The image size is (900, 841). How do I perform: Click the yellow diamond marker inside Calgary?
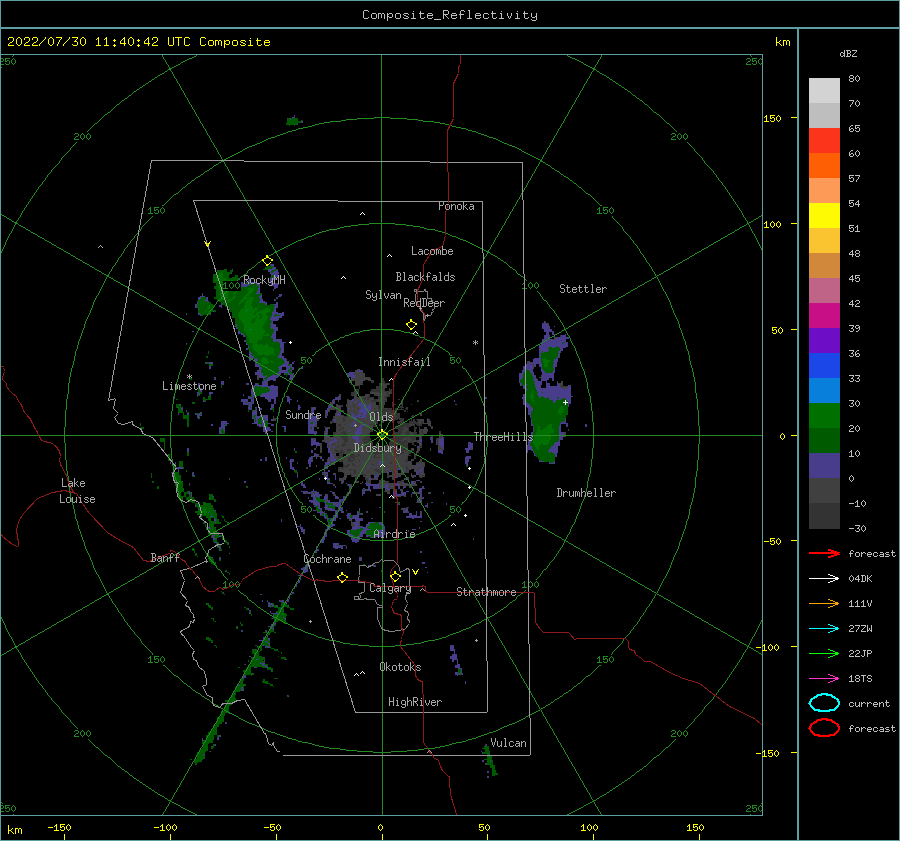pyautogui.click(x=395, y=576)
